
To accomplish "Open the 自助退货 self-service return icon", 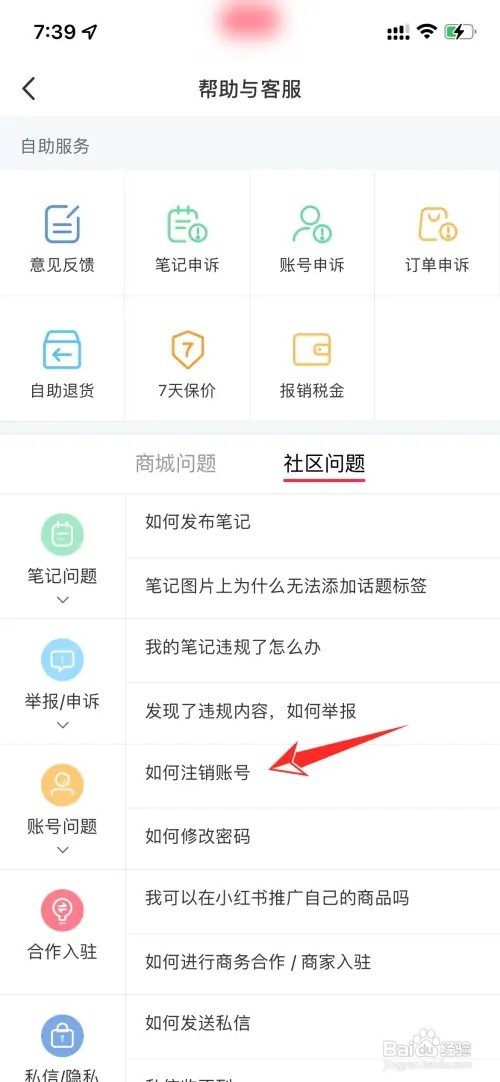I will click(x=62, y=349).
